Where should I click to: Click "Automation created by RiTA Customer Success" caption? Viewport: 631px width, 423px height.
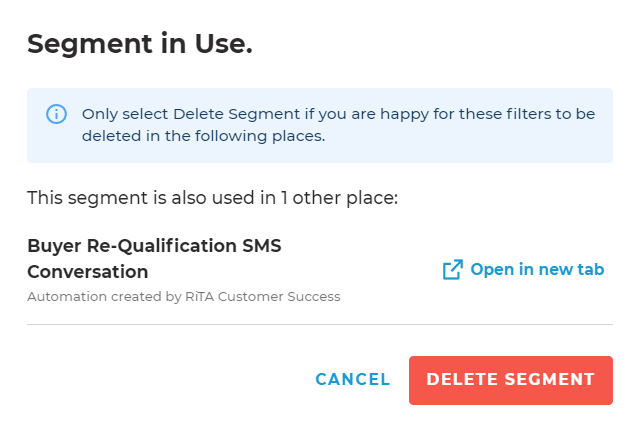(x=184, y=296)
